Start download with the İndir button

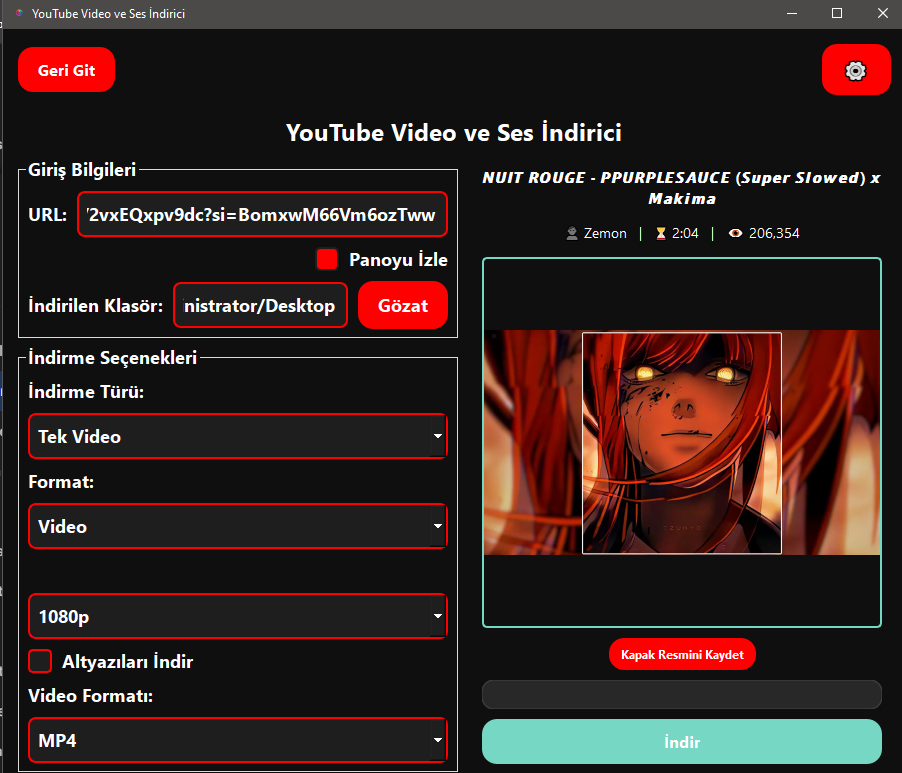coord(681,742)
